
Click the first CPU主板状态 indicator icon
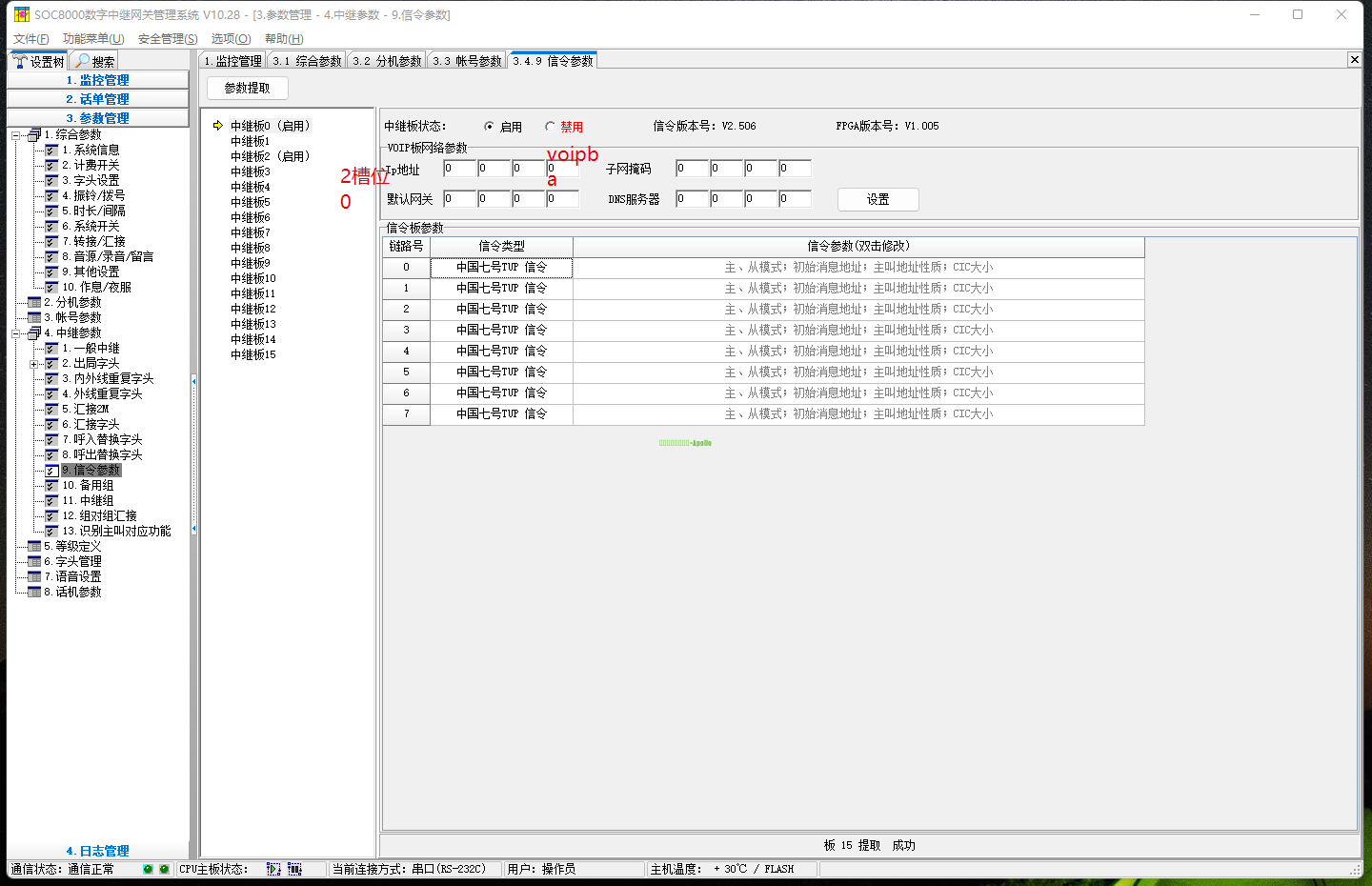click(x=273, y=869)
